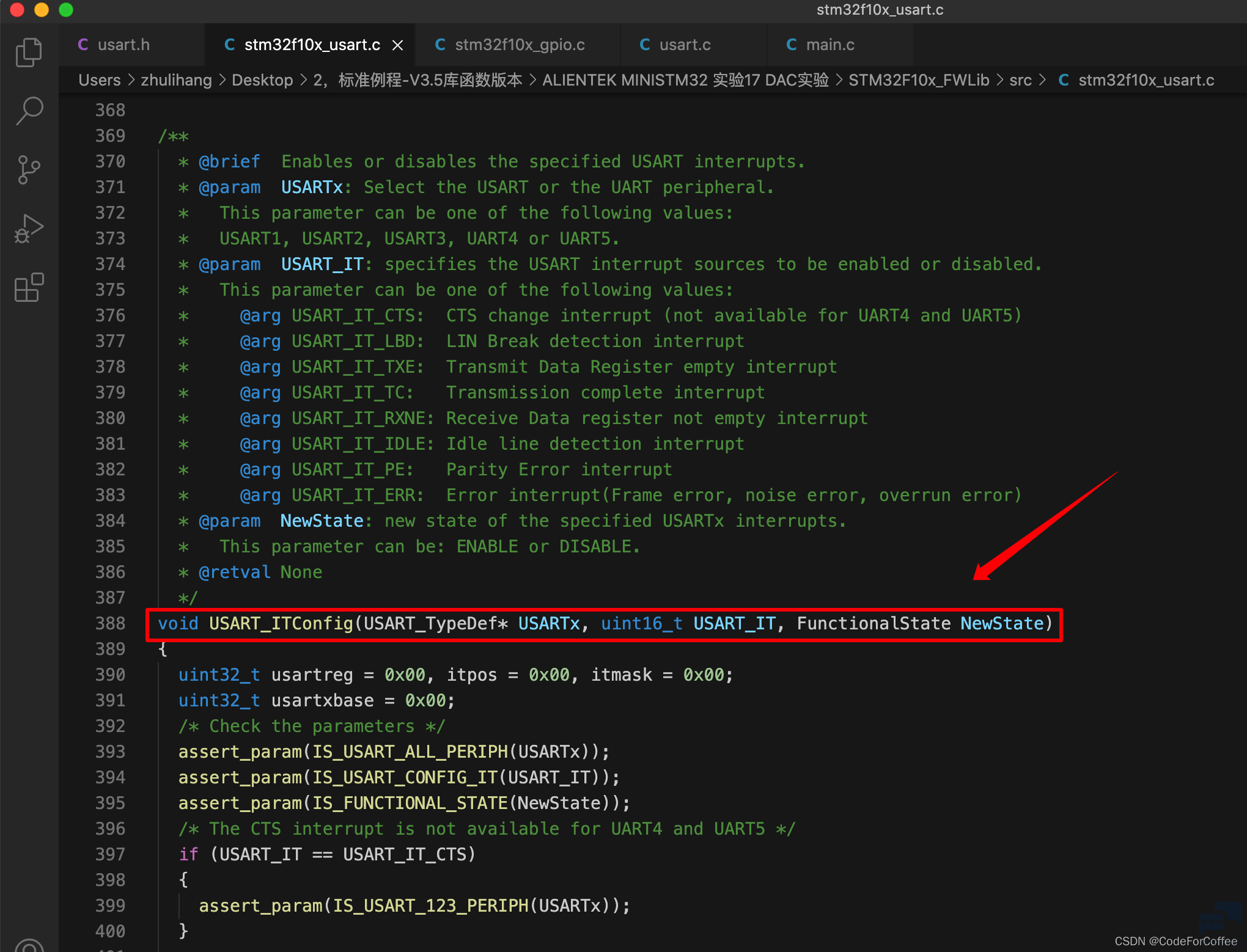Open the Search magnifier in activity bar
The height and width of the screenshot is (952, 1247).
coord(29,111)
